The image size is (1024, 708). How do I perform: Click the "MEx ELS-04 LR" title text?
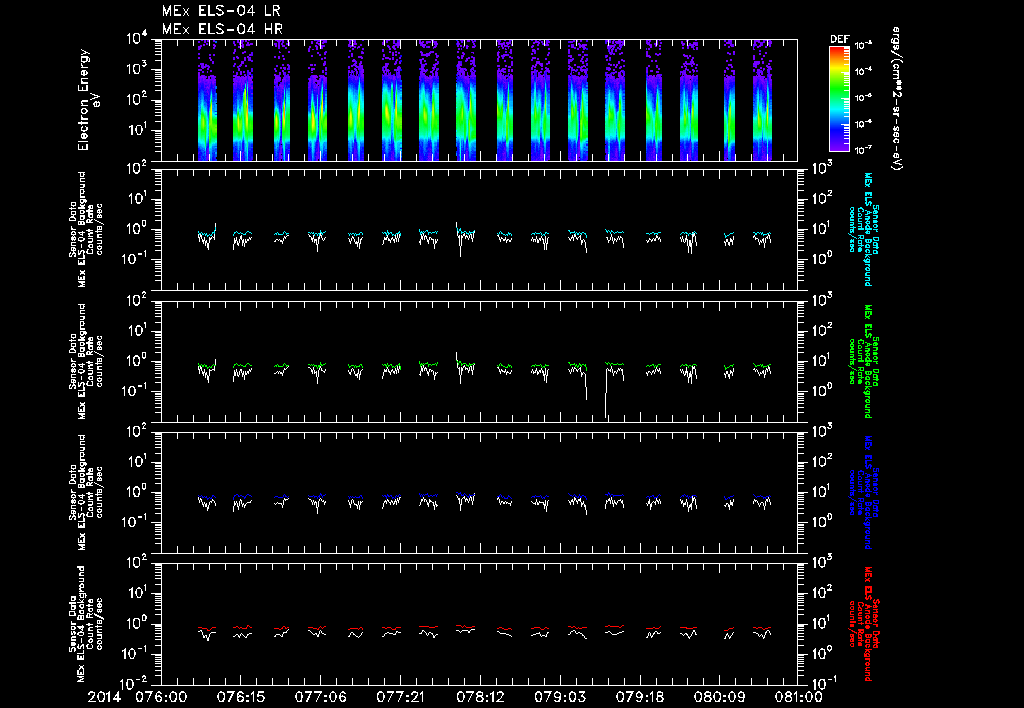pos(221,11)
